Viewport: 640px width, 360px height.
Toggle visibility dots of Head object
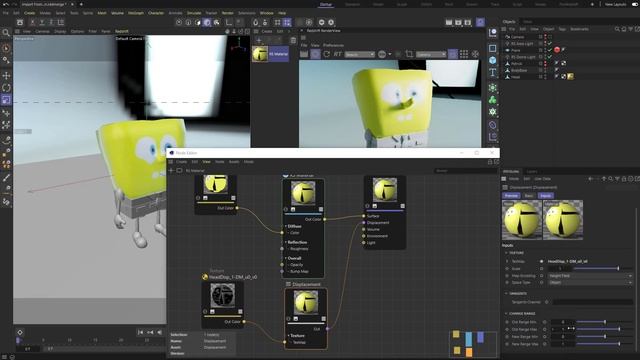pos(545,76)
